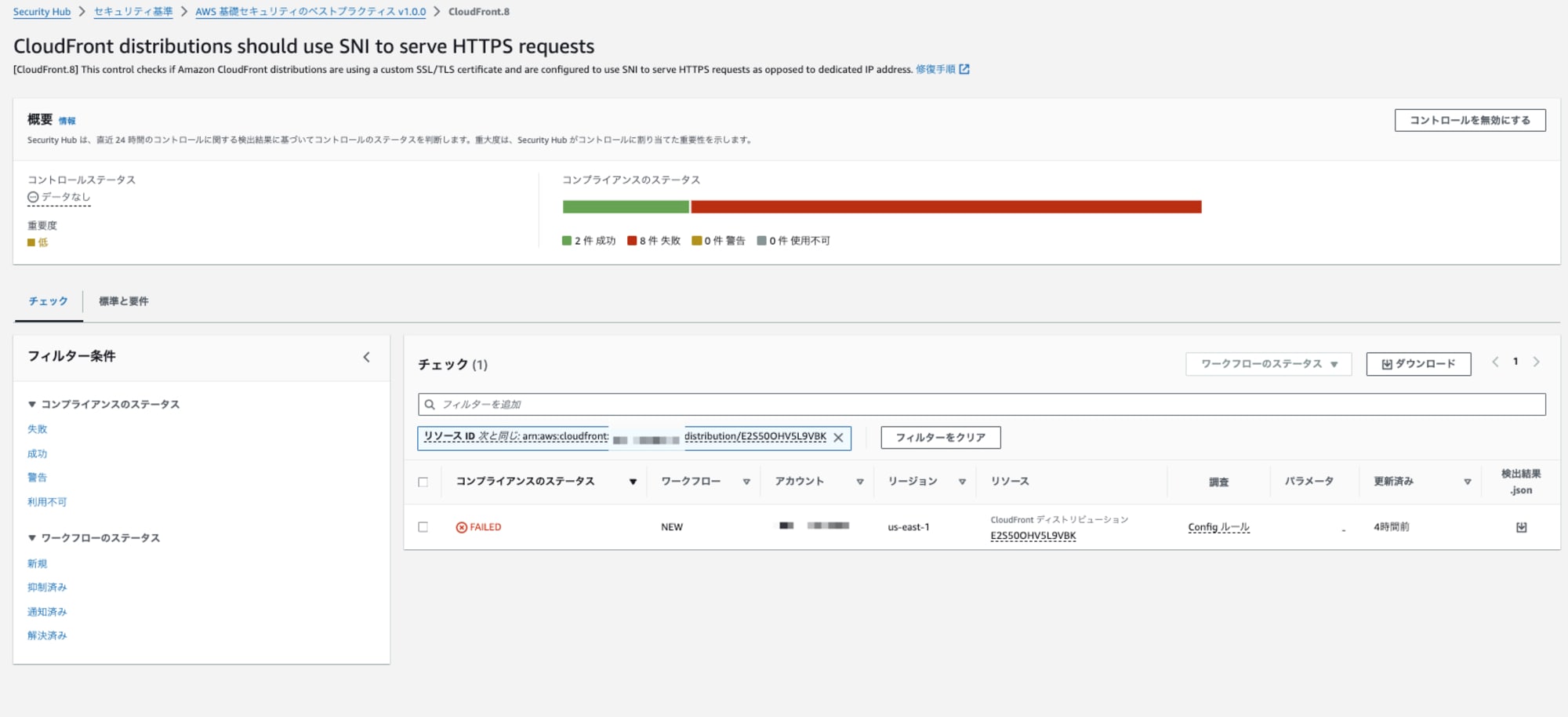The image size is (1568, 717).
Task: Click the 8 件 失敗 legend entry
Action: pyautogui.click(x=654, y=241)
